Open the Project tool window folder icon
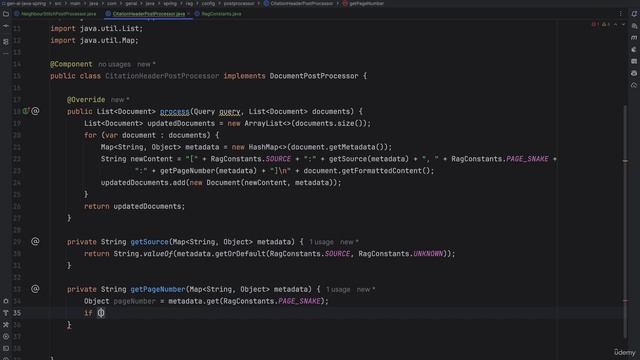 click(6, 14)
